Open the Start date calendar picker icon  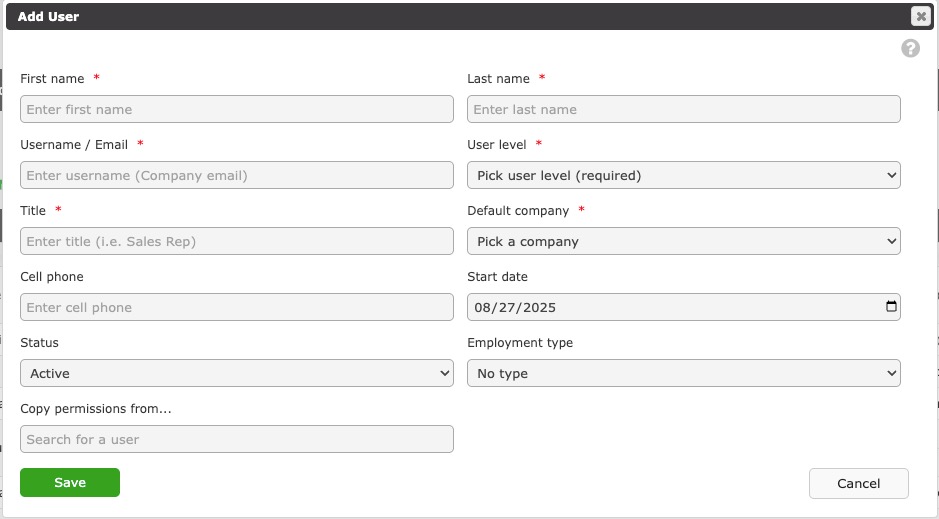pyautogui.click(x=891, y=306)
